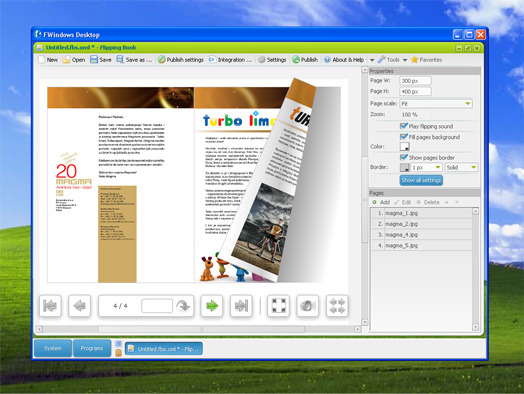Click the preview vertical scrollbar down arrow
The width and height of the screenshot is (524, 394).
click(x=365, y=322)
